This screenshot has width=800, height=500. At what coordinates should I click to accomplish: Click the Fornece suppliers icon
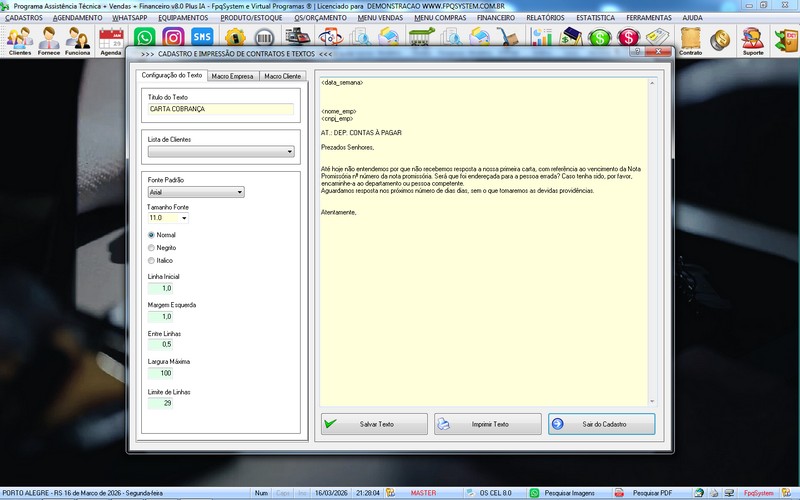click(49, 41)
